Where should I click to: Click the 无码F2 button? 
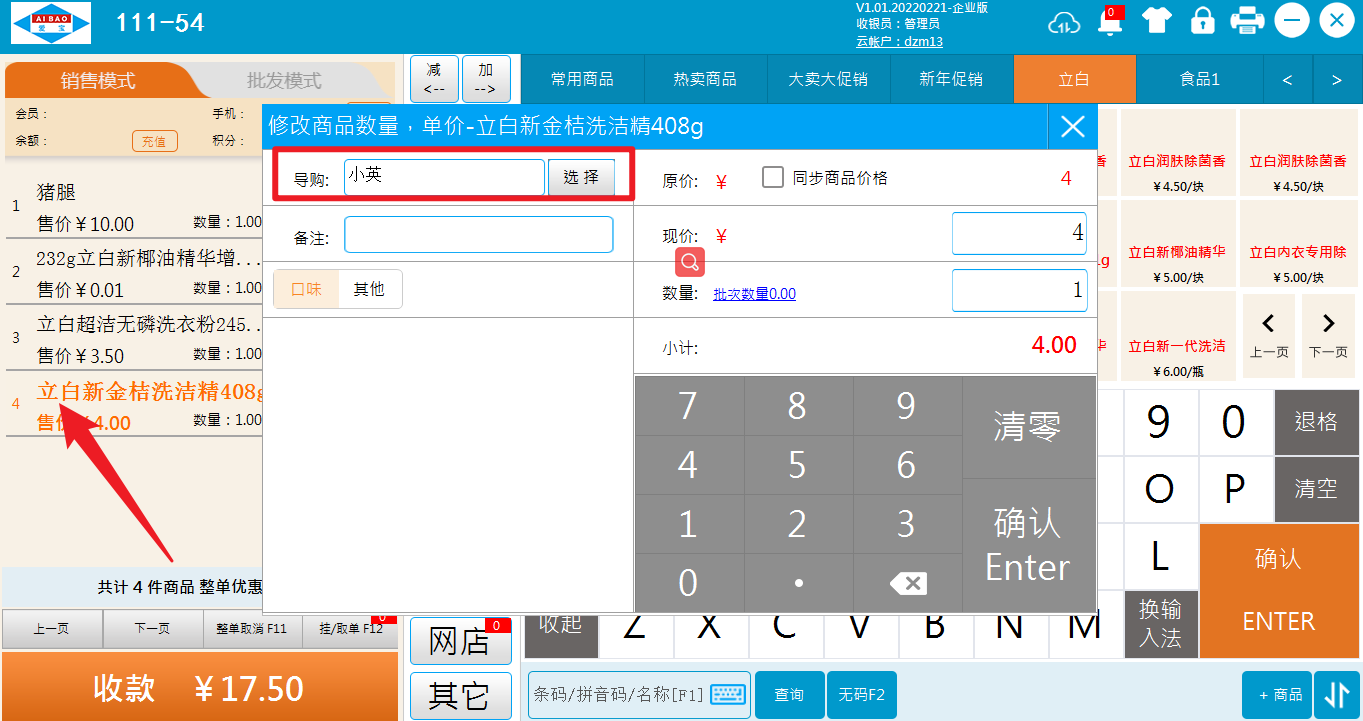[x=862, y=695]
